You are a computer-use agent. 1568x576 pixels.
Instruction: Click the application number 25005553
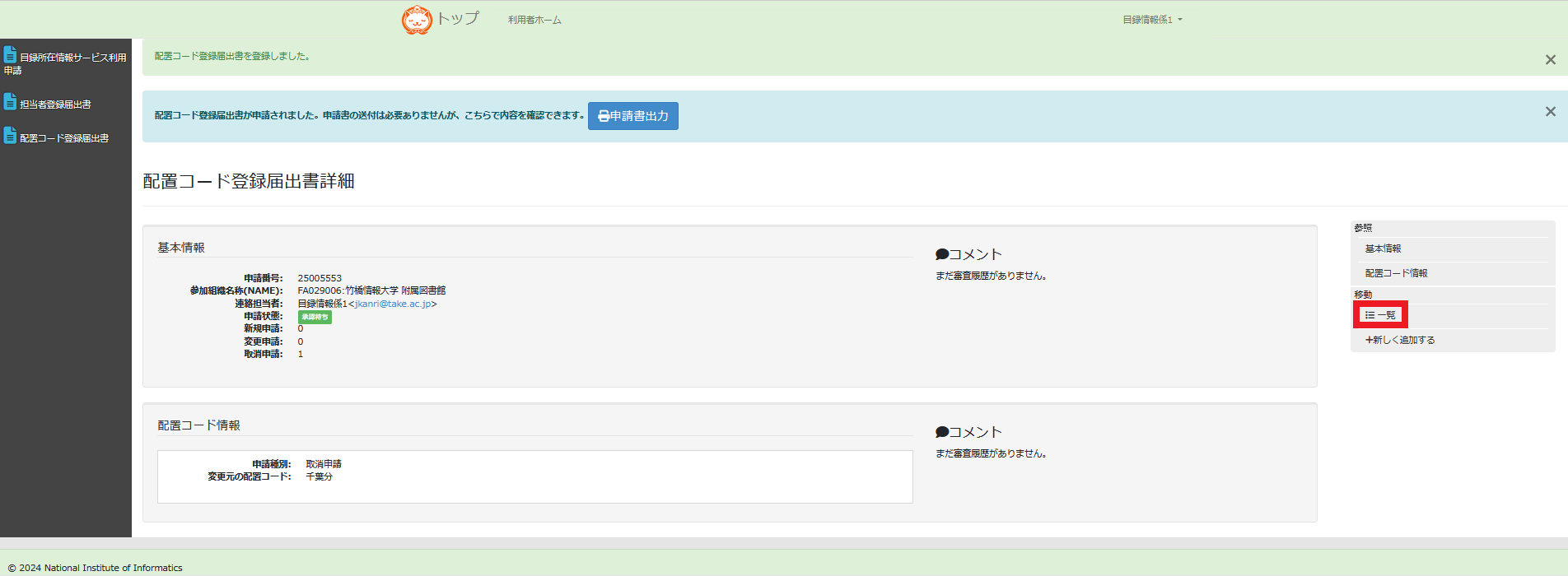pos(320,278)
